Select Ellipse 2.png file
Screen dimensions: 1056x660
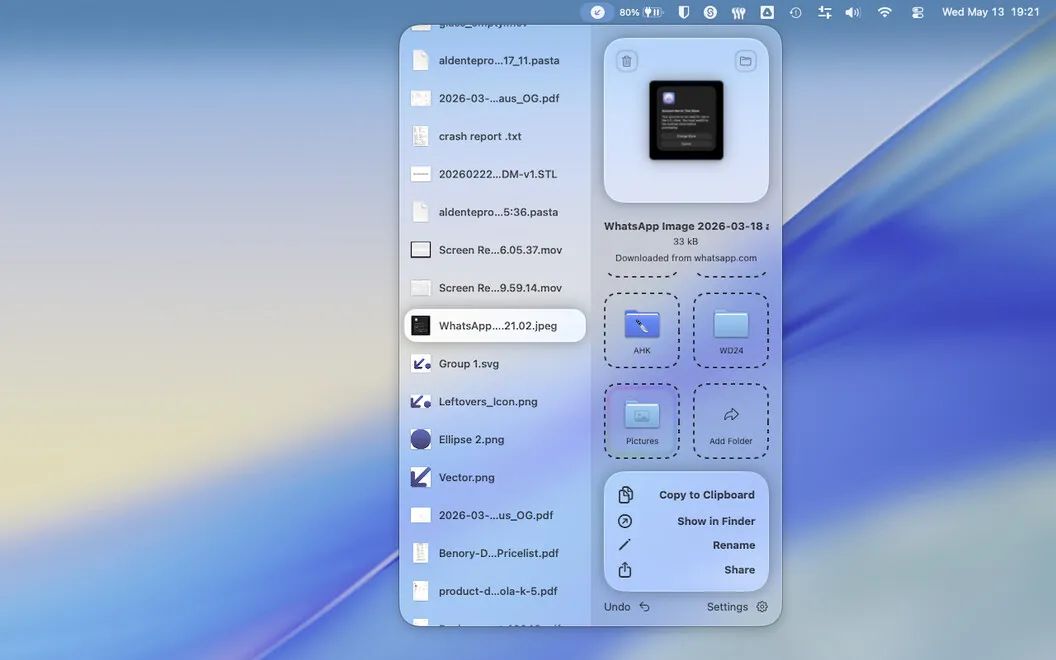click(x=495, y=439)
